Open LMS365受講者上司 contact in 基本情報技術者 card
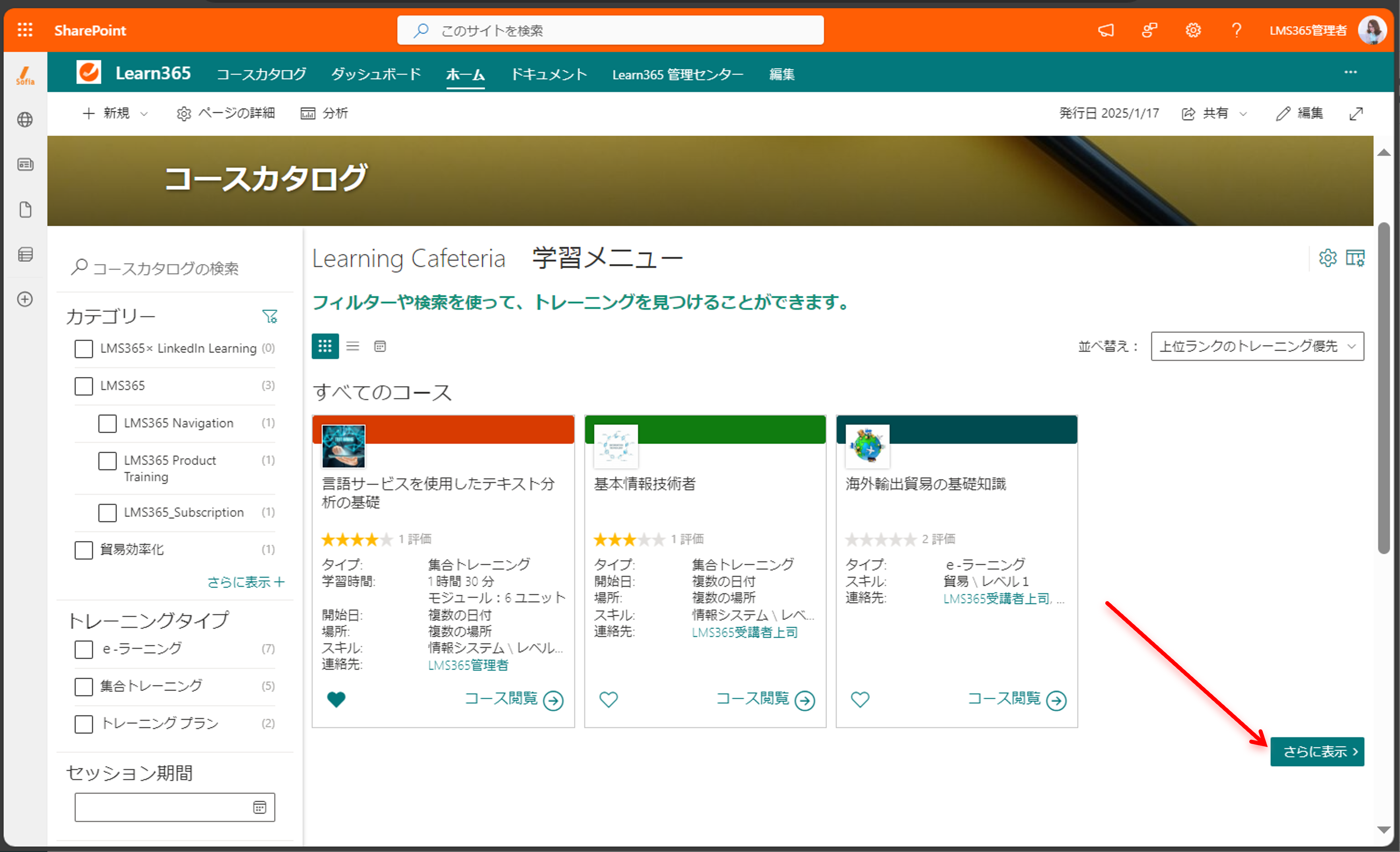Screen dimensions: 1400x852 click(x=745, y=632)
